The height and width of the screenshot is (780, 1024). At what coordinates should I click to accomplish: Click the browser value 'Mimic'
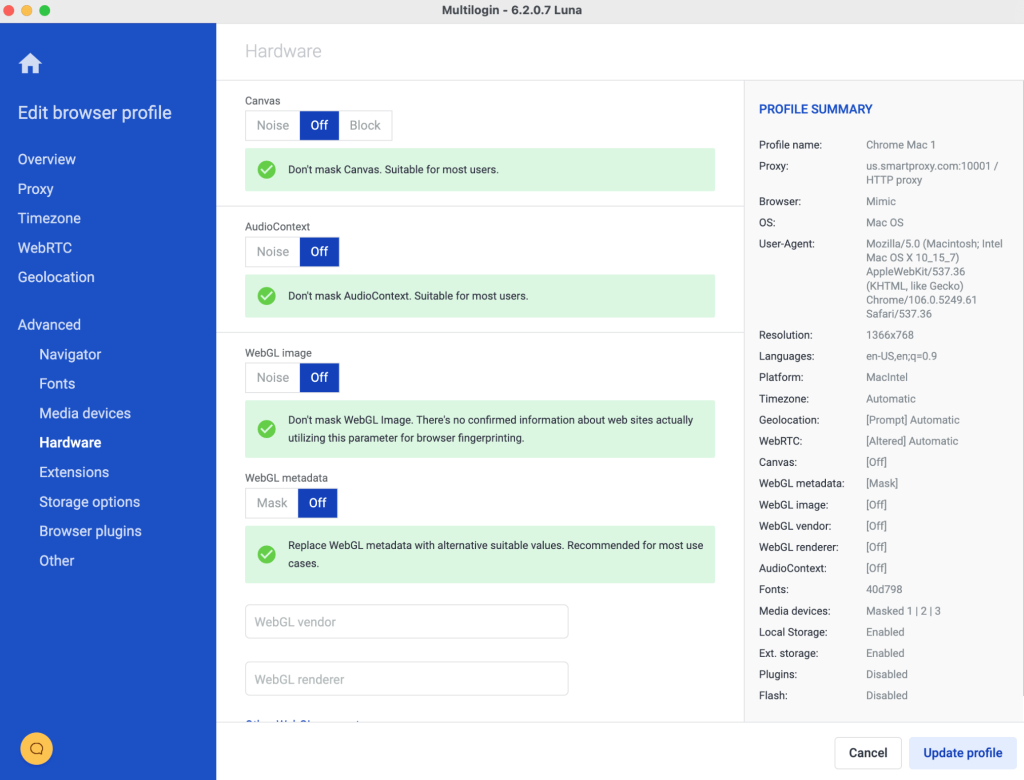[881, 201]
